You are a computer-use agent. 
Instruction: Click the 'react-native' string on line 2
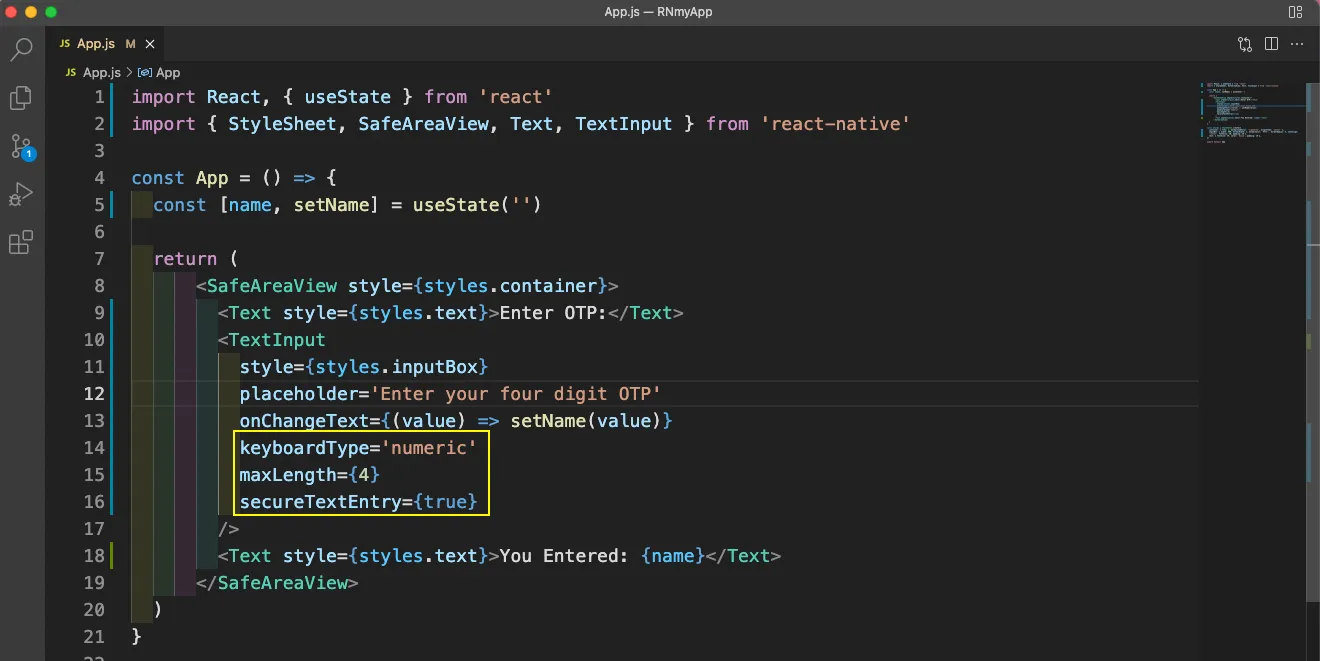point(836,124)
